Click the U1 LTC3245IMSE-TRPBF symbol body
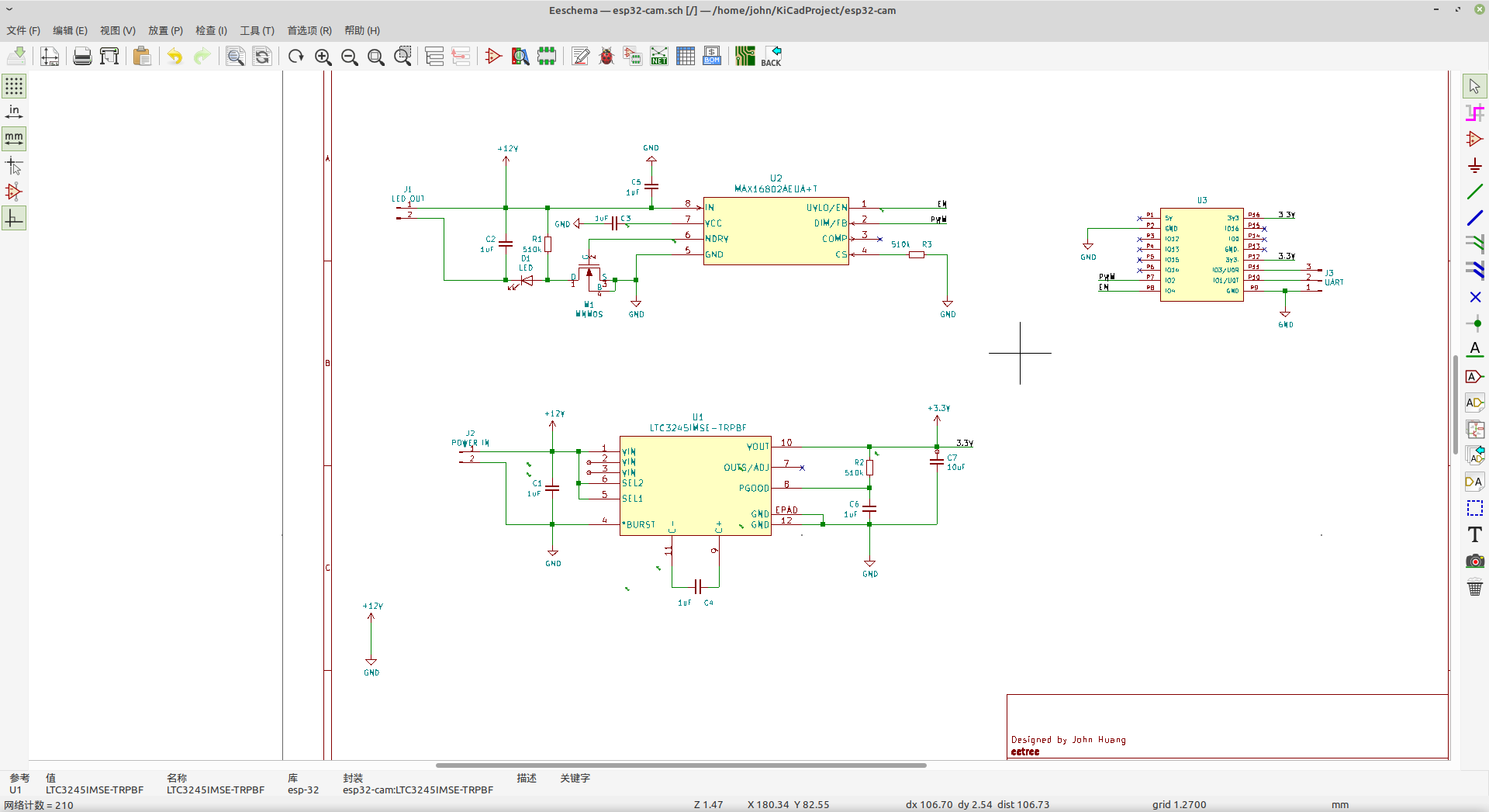 tap(696, 485)
